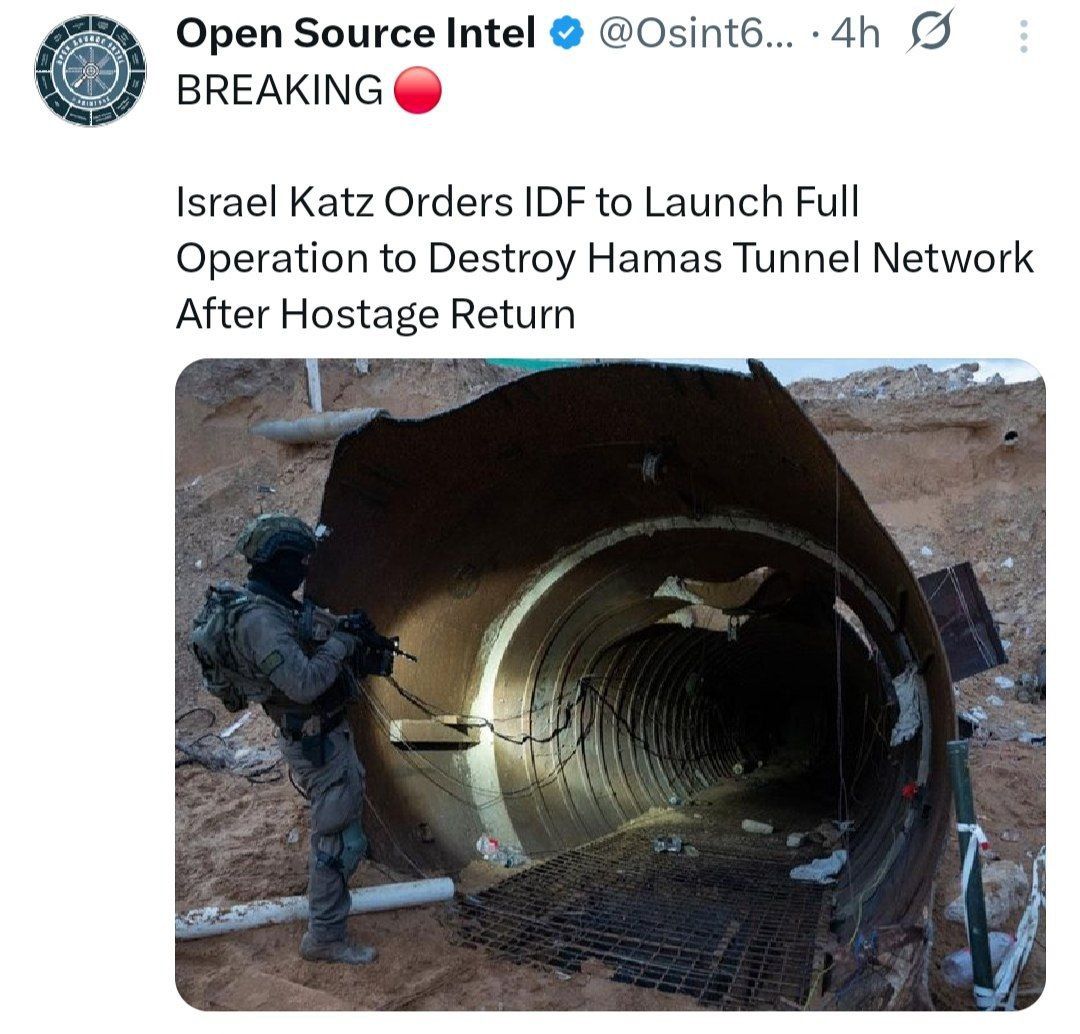Open the attached tunnel photo

tap(610, 685)
